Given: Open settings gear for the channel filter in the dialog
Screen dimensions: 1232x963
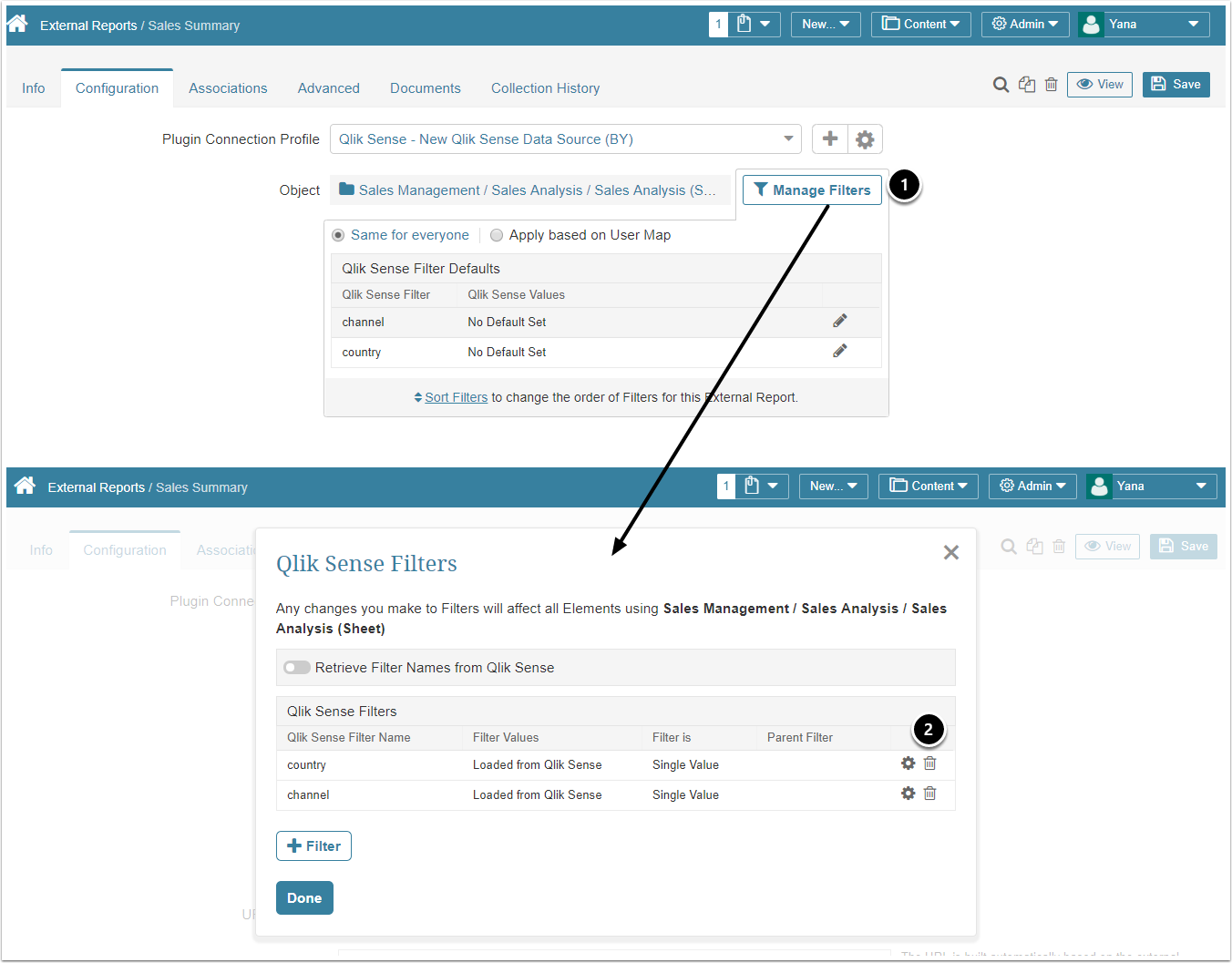Looking at the screenshot, I should pos(909,794).
